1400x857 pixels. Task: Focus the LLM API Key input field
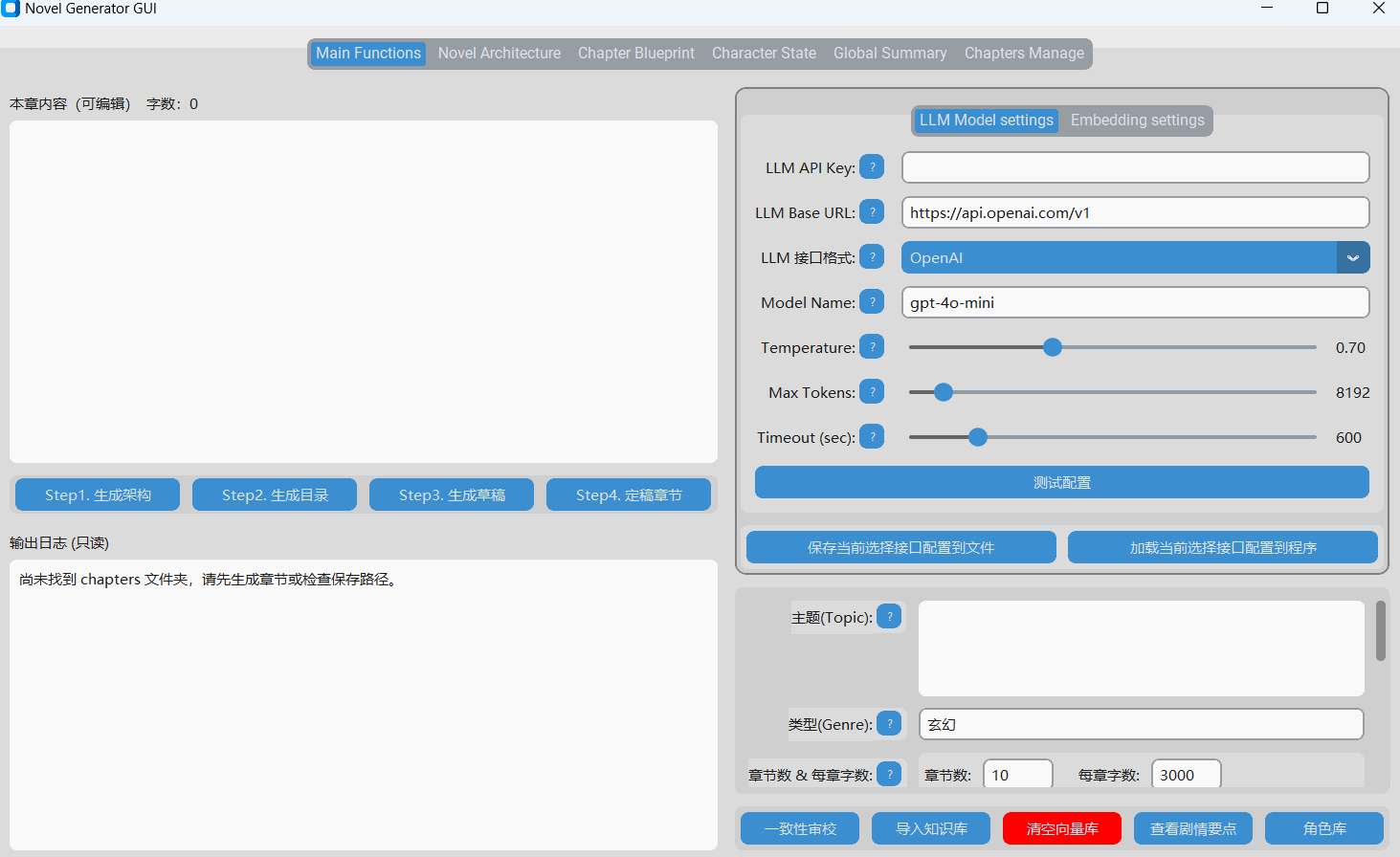pos(1136,167)
